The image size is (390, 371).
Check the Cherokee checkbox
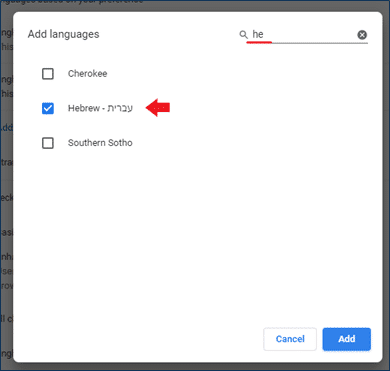click(48, 74)
